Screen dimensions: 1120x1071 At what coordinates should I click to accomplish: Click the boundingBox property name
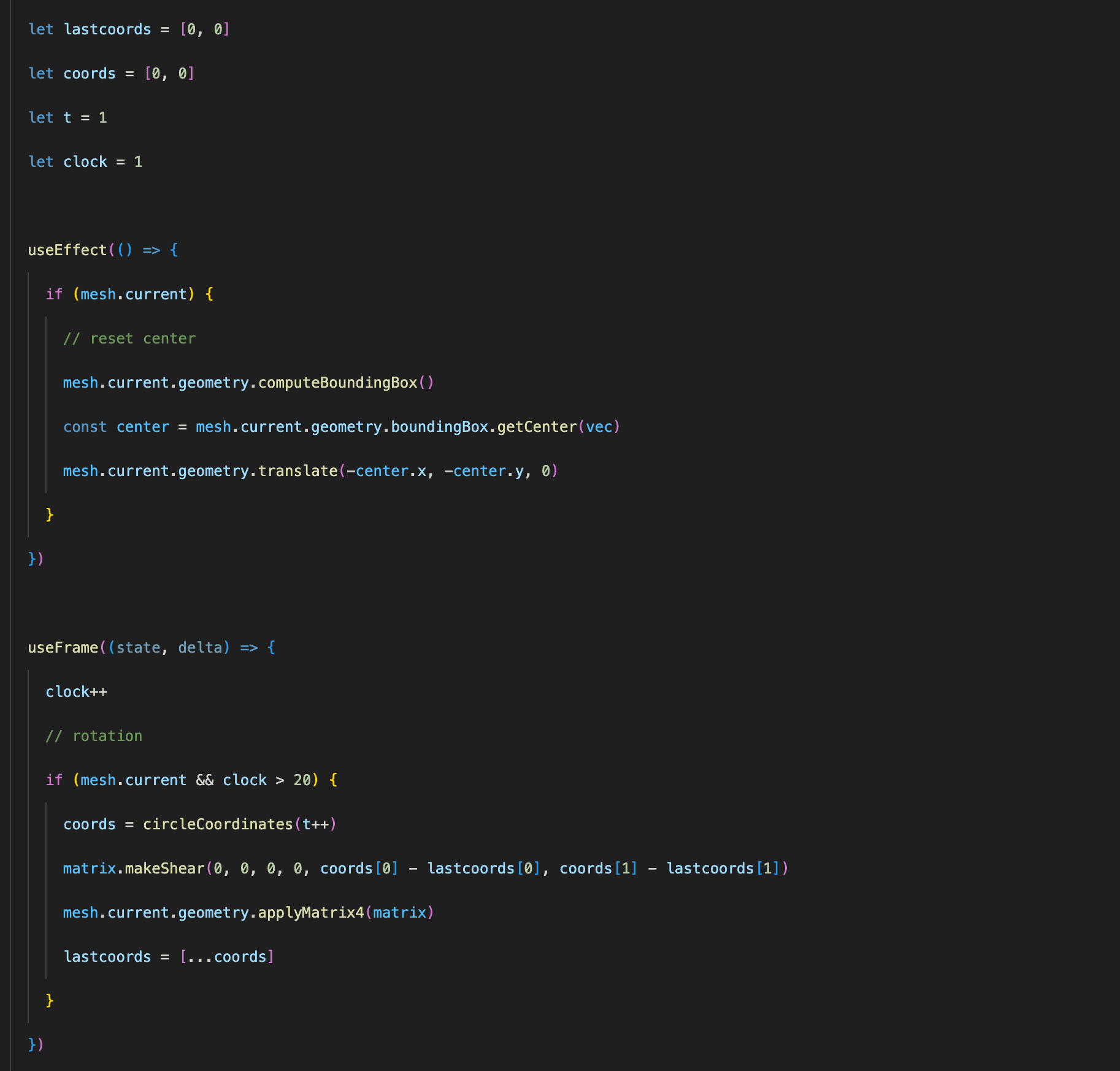[x=439, y=427]
